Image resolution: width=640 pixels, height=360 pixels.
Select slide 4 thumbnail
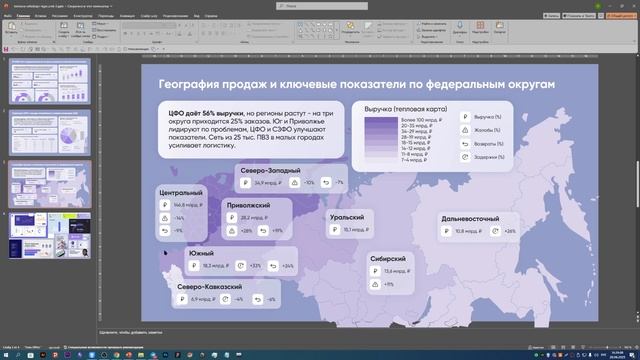tap(50, 236)
